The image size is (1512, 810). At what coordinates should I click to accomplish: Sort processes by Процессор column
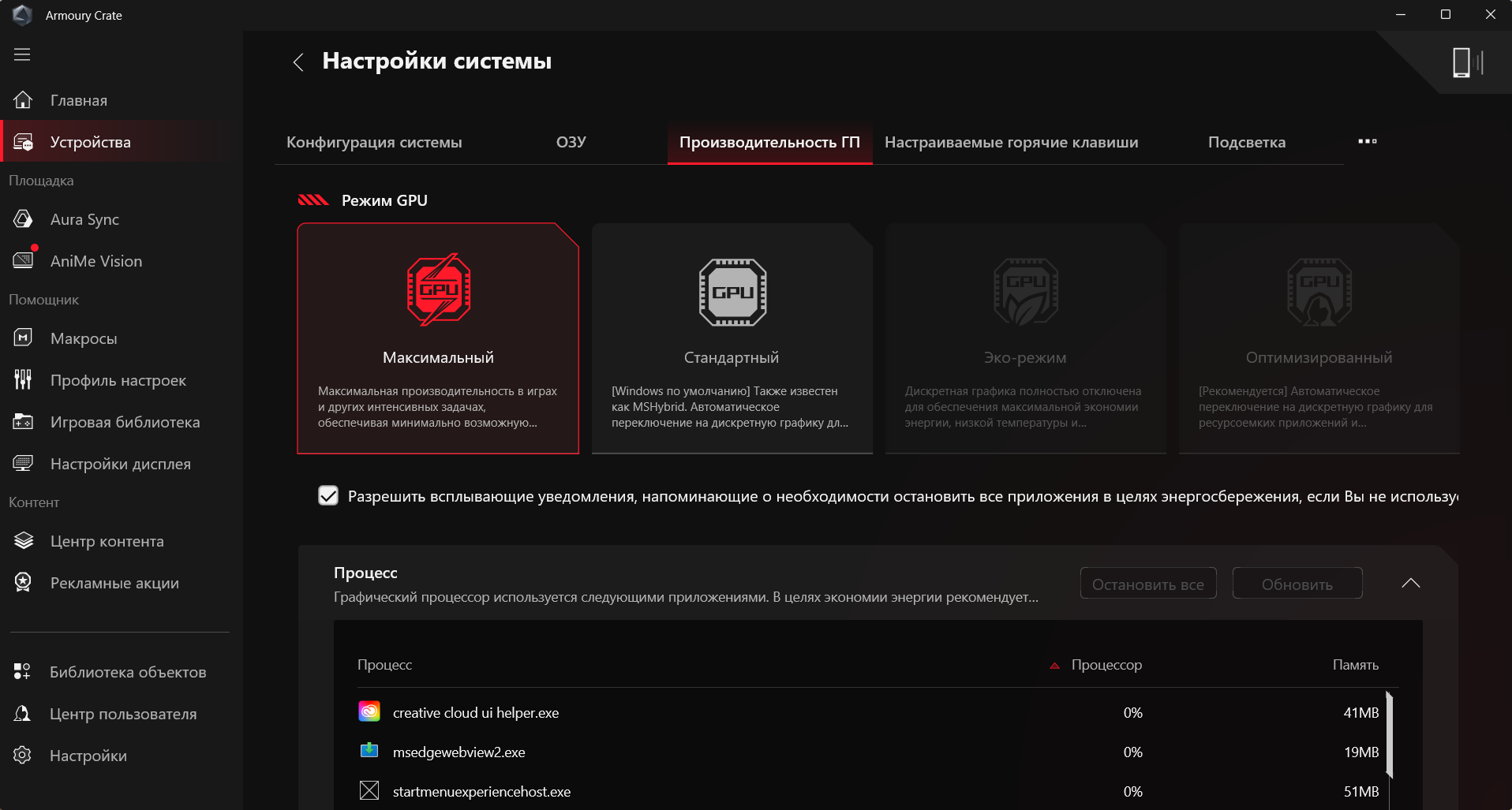pos(1106,665)
